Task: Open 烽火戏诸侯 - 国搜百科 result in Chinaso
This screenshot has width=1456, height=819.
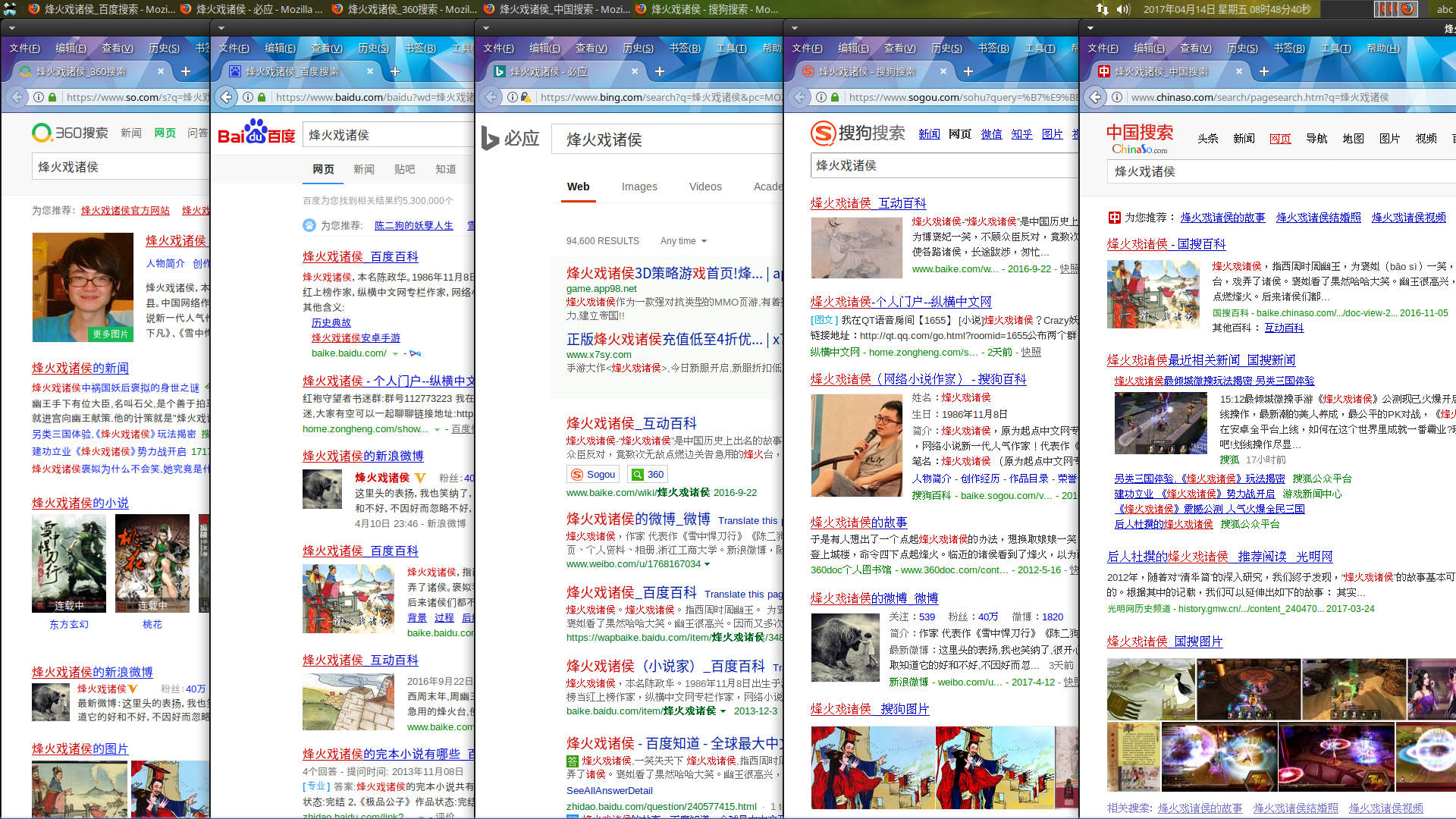Action: 1166,244
